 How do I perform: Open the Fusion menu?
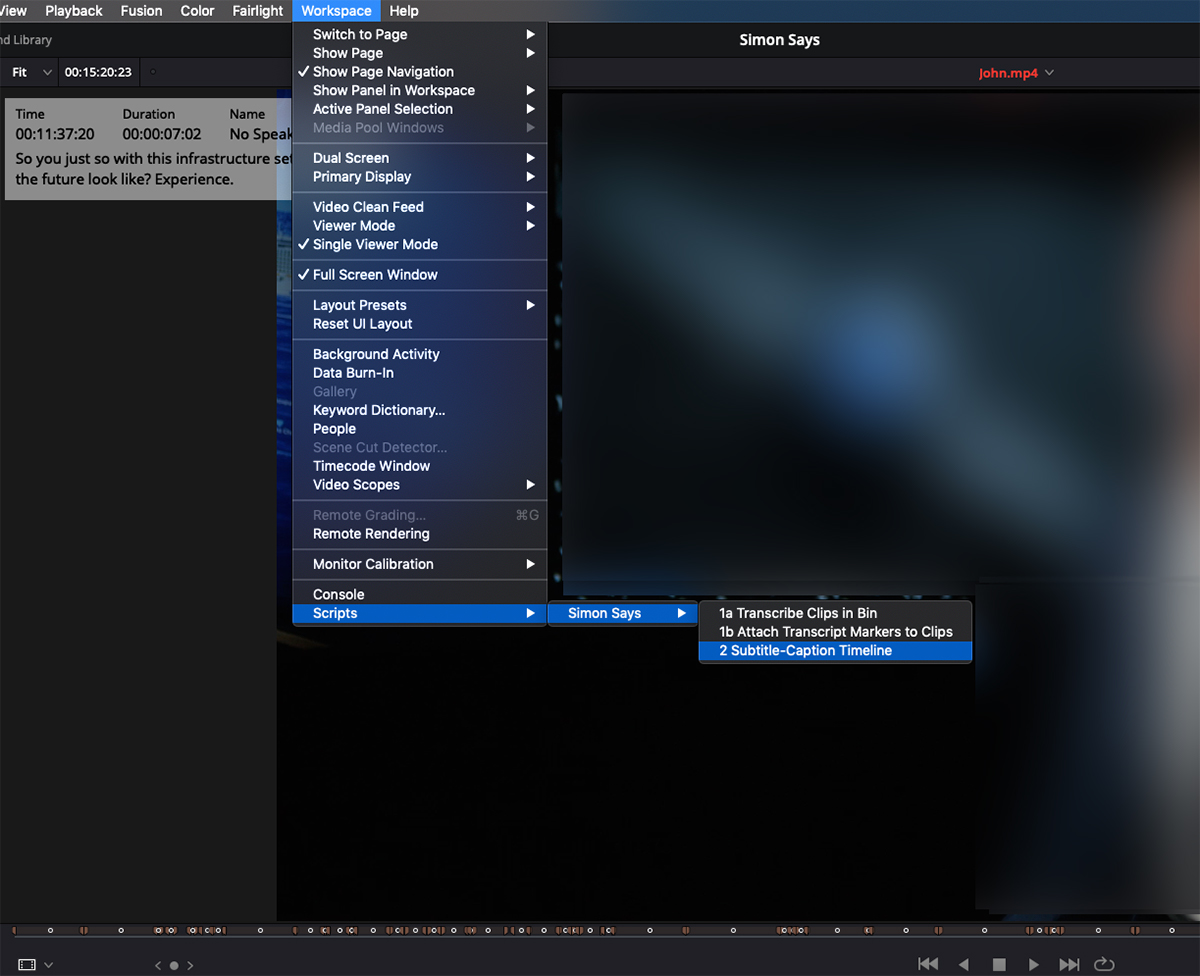[141, 11]
